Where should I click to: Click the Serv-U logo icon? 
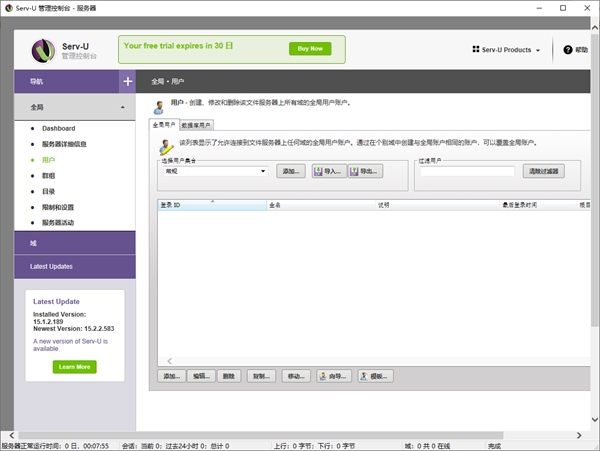[43, 49]
